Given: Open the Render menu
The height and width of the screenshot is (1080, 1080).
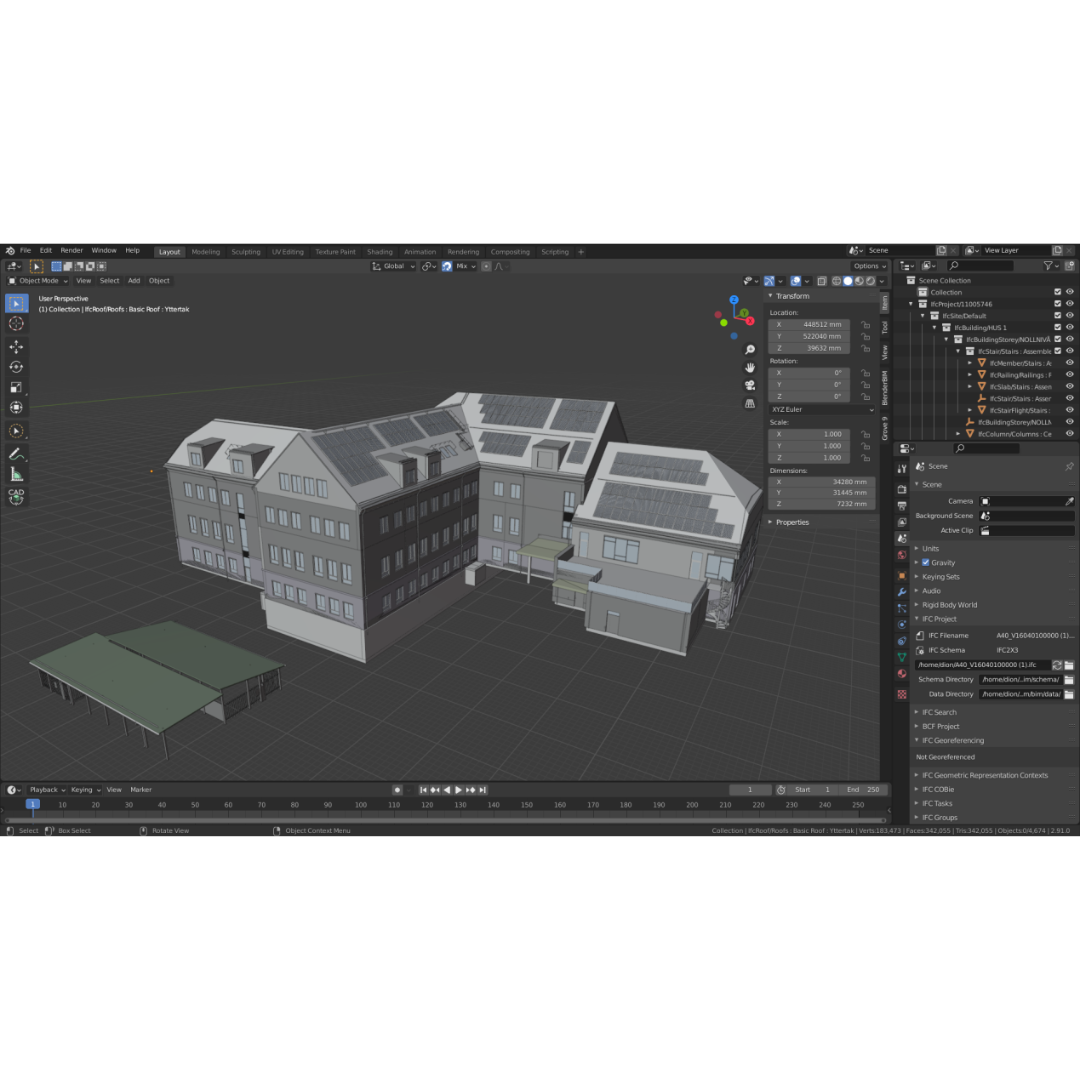Looking at the screenshot, I should pos(72,251).
